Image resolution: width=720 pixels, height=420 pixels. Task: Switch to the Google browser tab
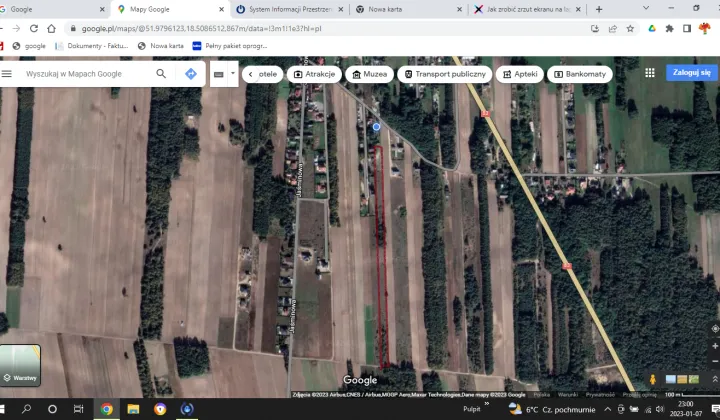point(51,9)
